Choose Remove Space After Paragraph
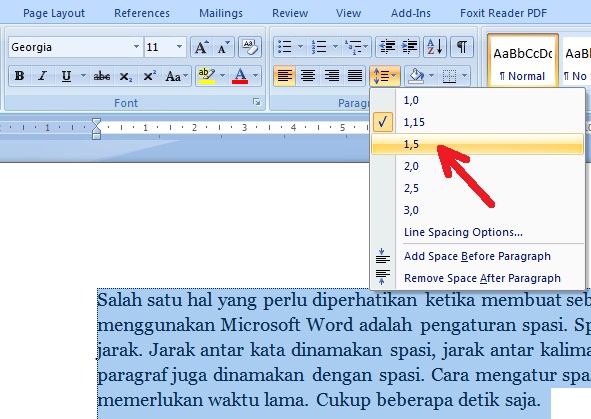 (478, 278)
